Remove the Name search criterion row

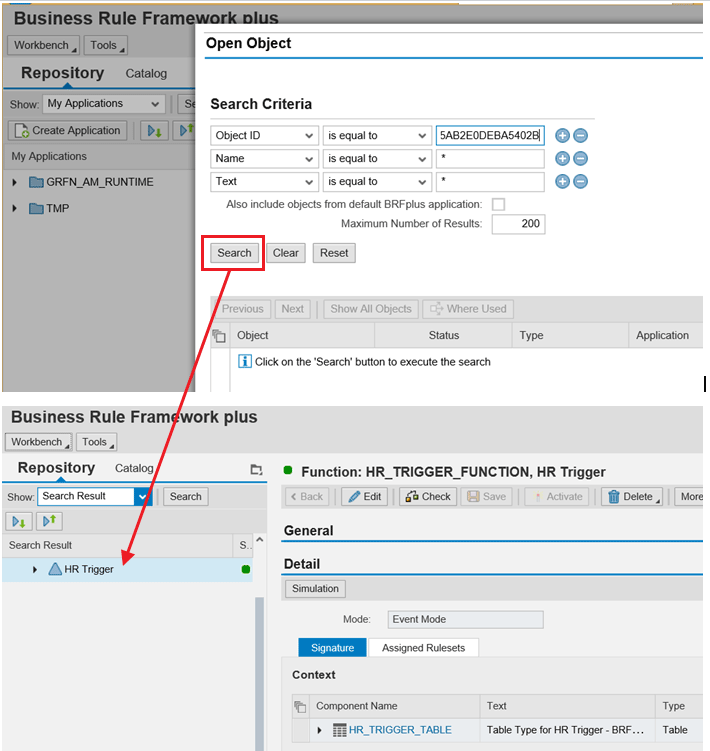pyautogui.click(x=581, y=159)
